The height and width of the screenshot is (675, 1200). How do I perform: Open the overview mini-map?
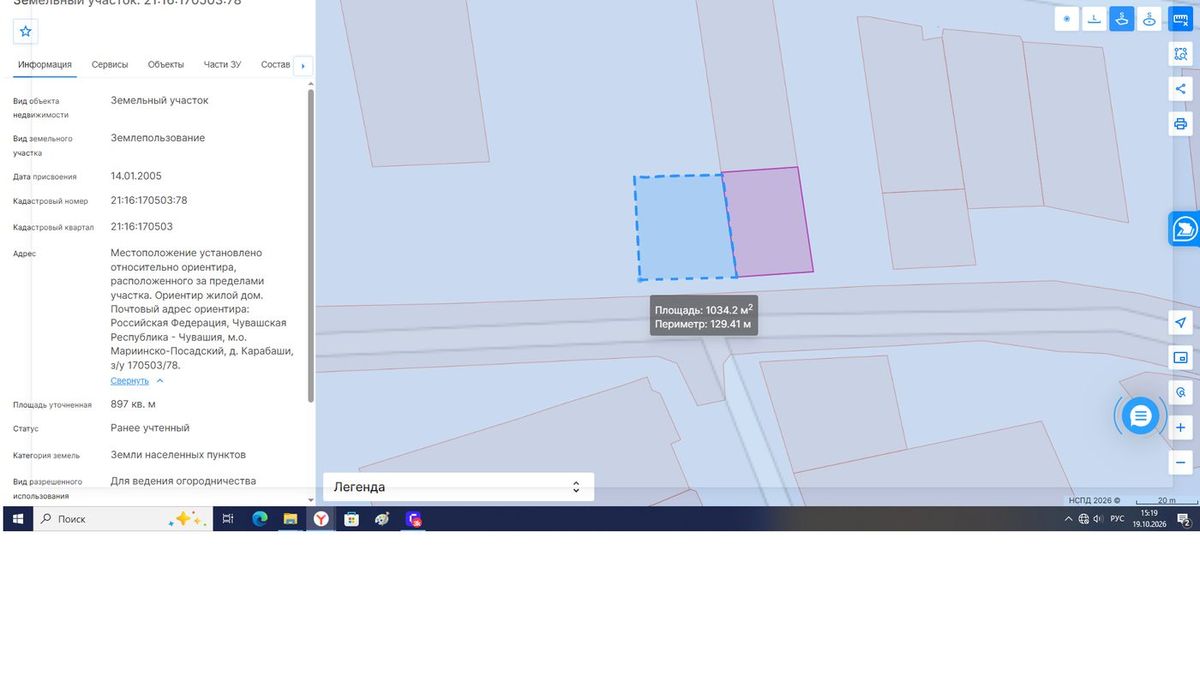1181,358
